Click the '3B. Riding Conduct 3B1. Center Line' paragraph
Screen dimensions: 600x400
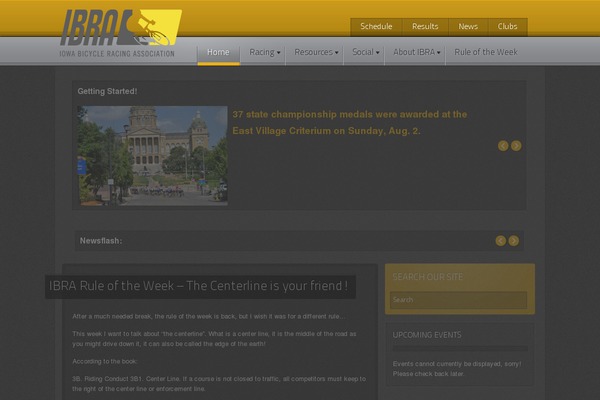coord(219,384)
